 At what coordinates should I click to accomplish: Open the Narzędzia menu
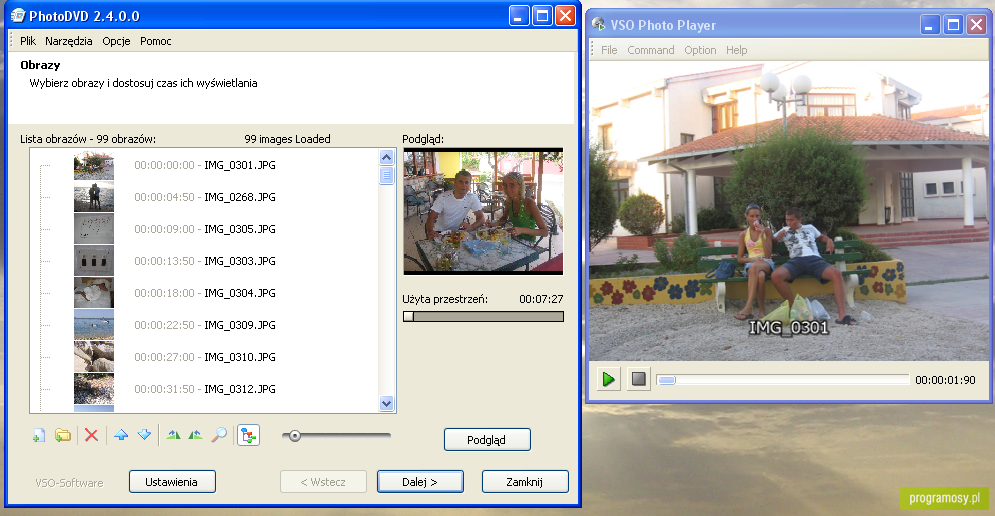click(x=69, y=41)
